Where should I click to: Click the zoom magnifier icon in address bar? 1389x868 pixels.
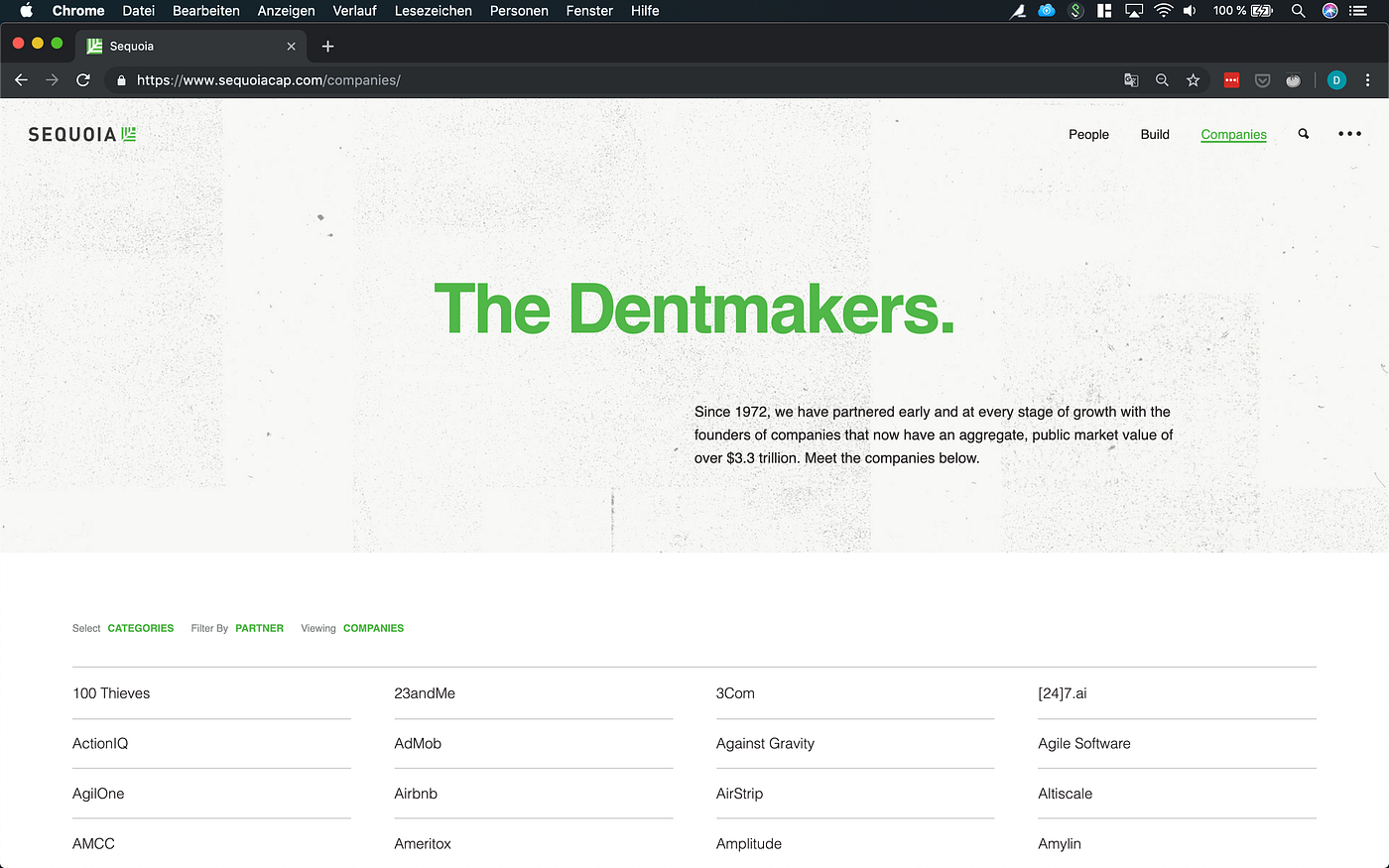pos(1162,80)
